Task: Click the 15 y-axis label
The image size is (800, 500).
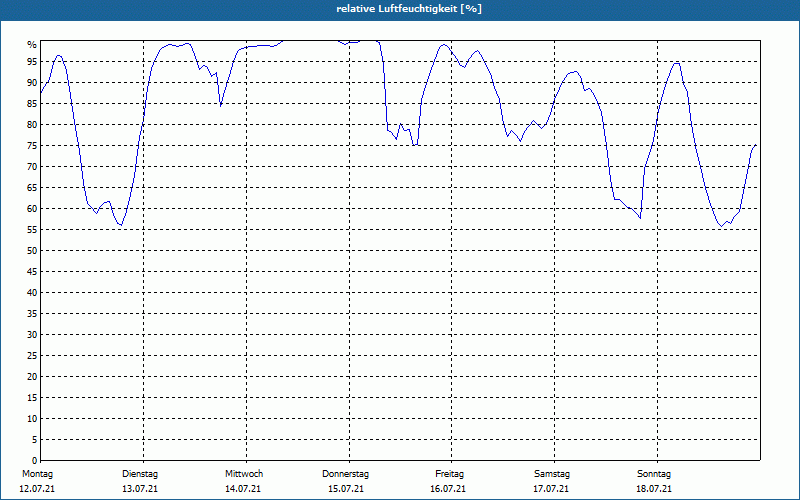Action: [x=32, y=397]
